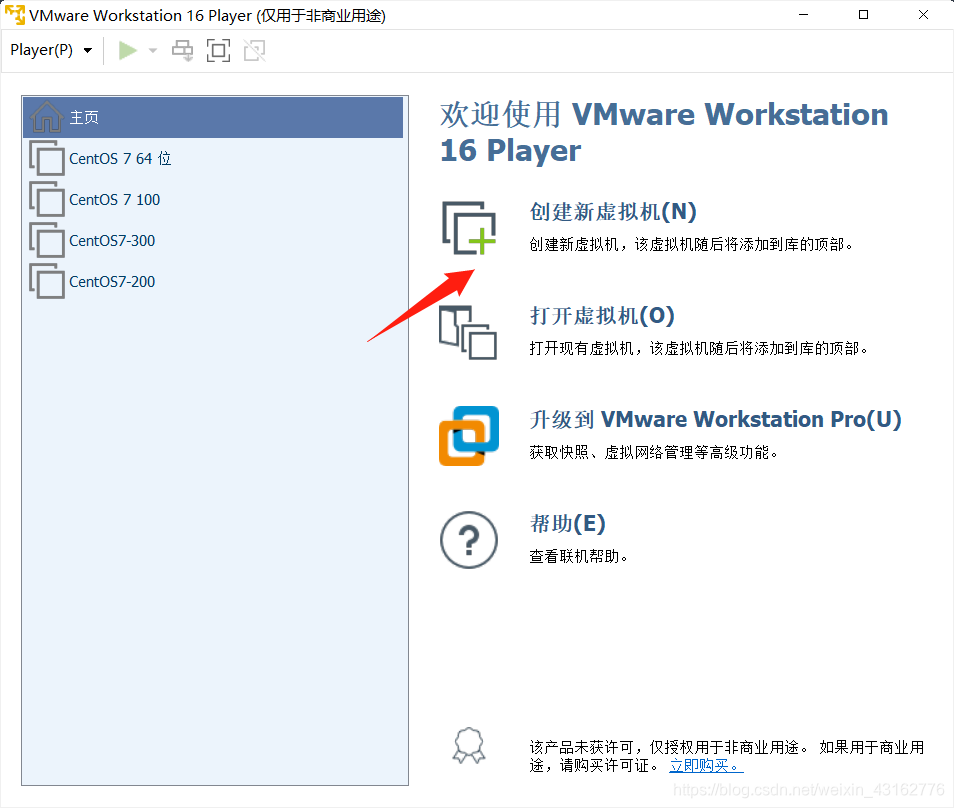Click the question mark help icon
954x808 pixels.
click(469, 540)
